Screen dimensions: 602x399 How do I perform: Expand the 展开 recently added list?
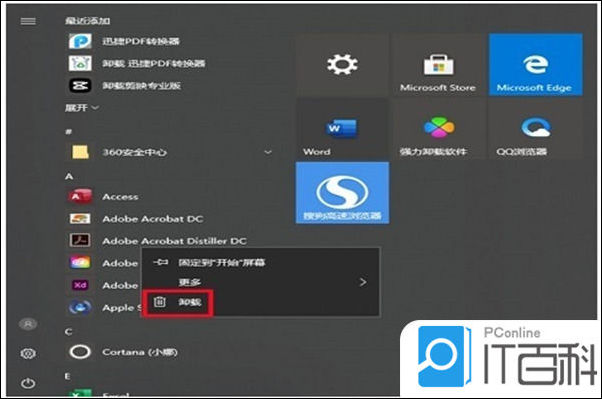[81, 108]
